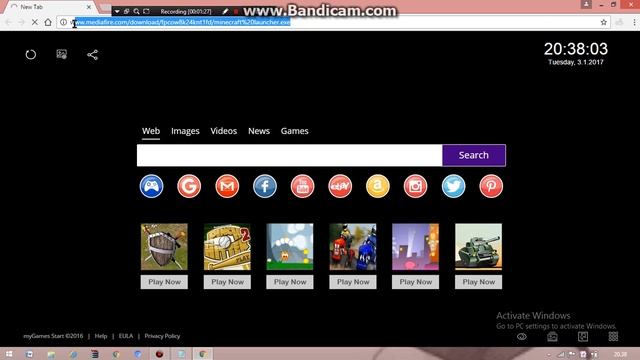
Task: Click the browser home button
Action: pos(48,22)
